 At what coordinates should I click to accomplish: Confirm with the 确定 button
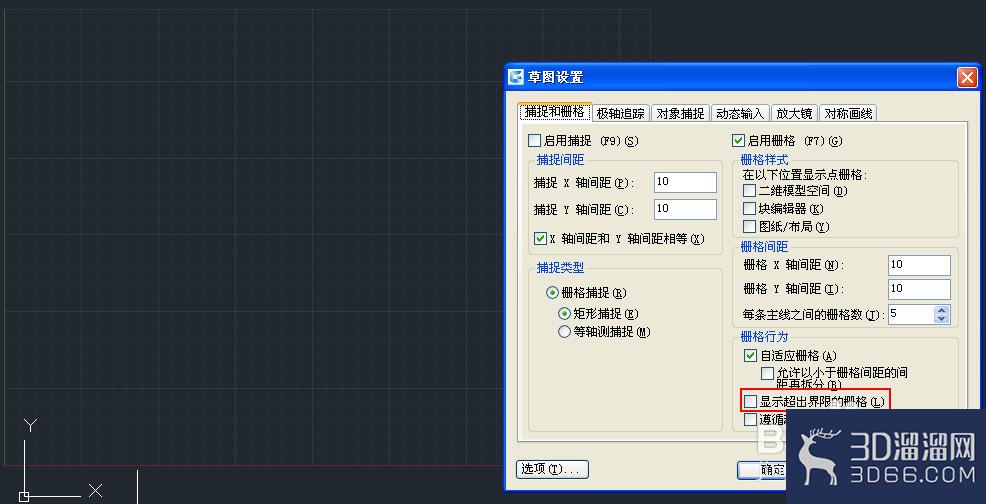point(762,469)
